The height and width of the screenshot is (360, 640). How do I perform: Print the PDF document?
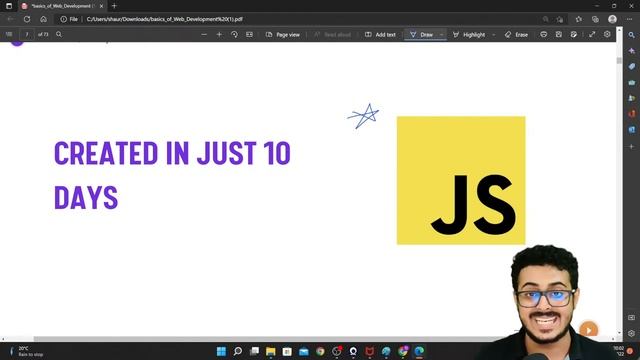click(544, 35)
